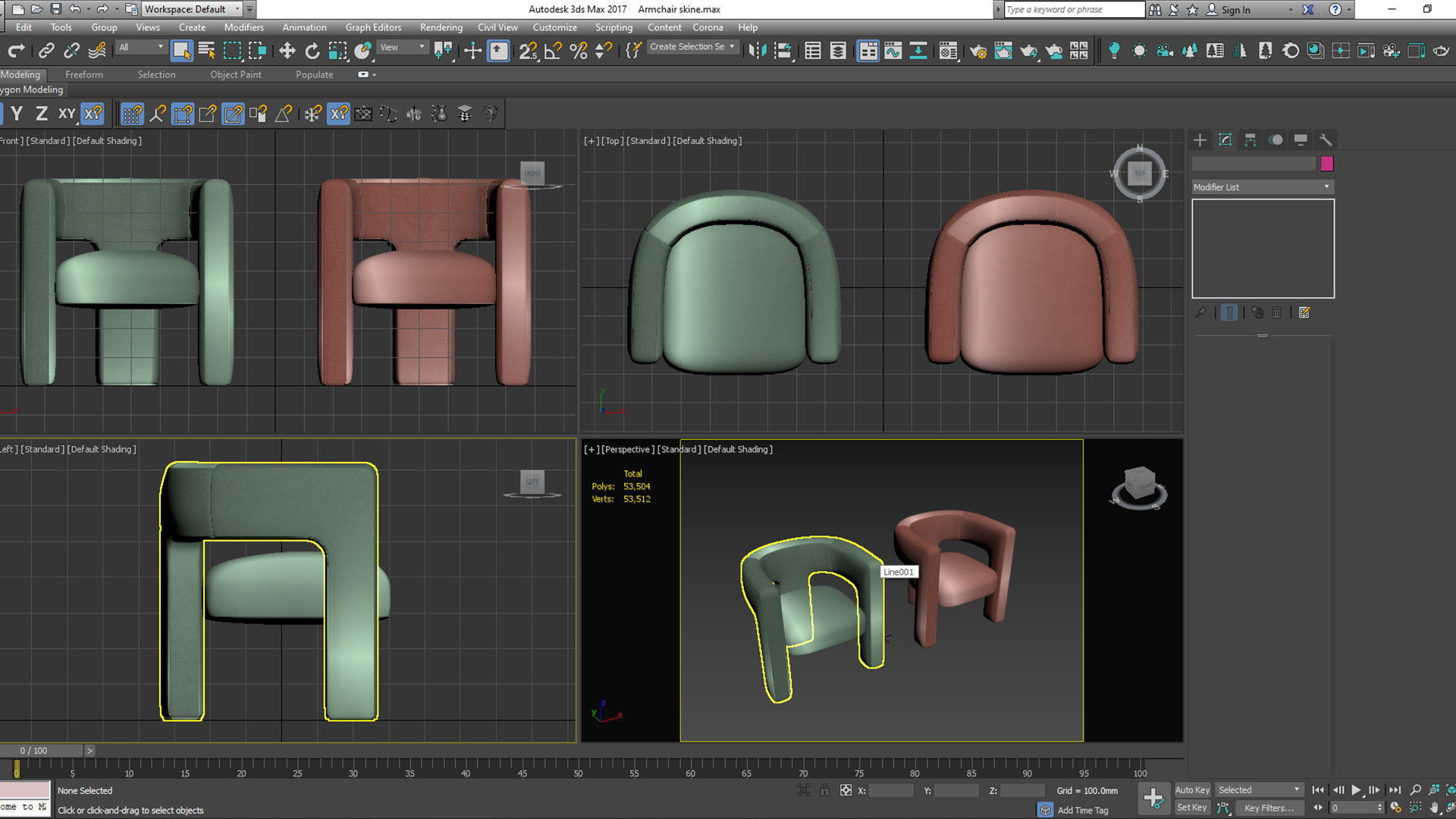Click the Render Production teapot
This screenshot has width=1456, height=819.
coord(1028,51)
